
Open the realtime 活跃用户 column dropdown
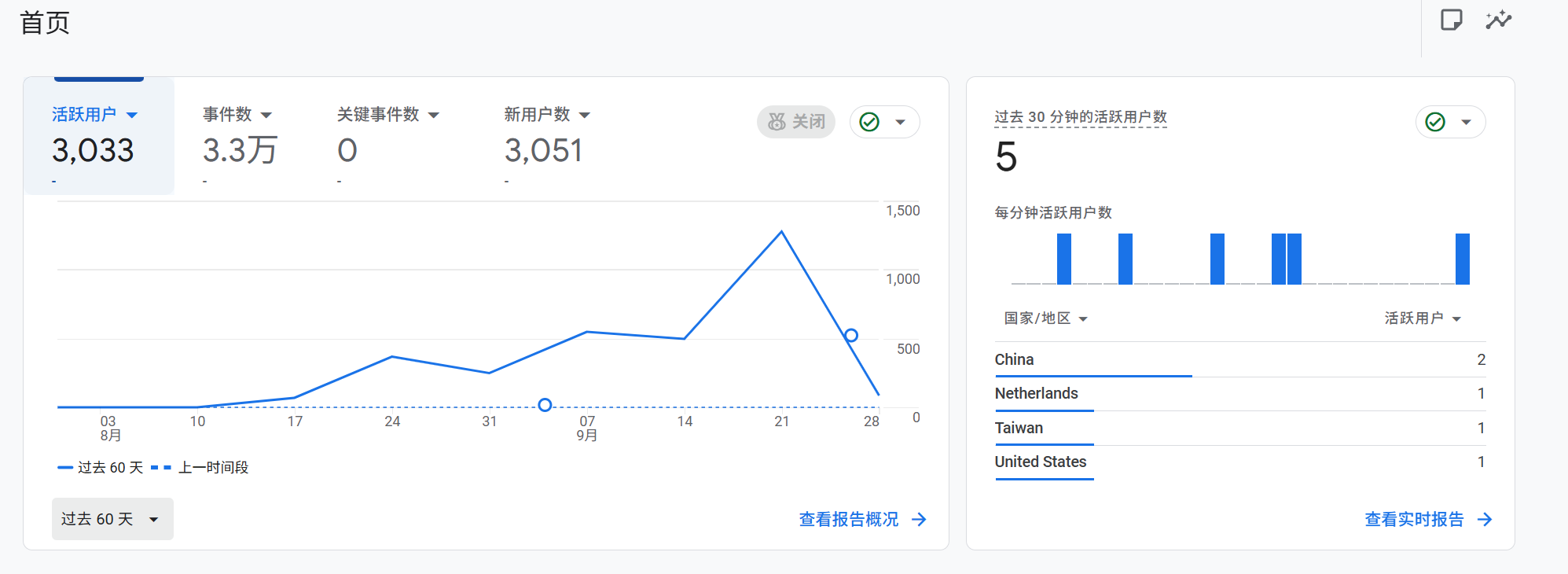(x=1422, y=318)
